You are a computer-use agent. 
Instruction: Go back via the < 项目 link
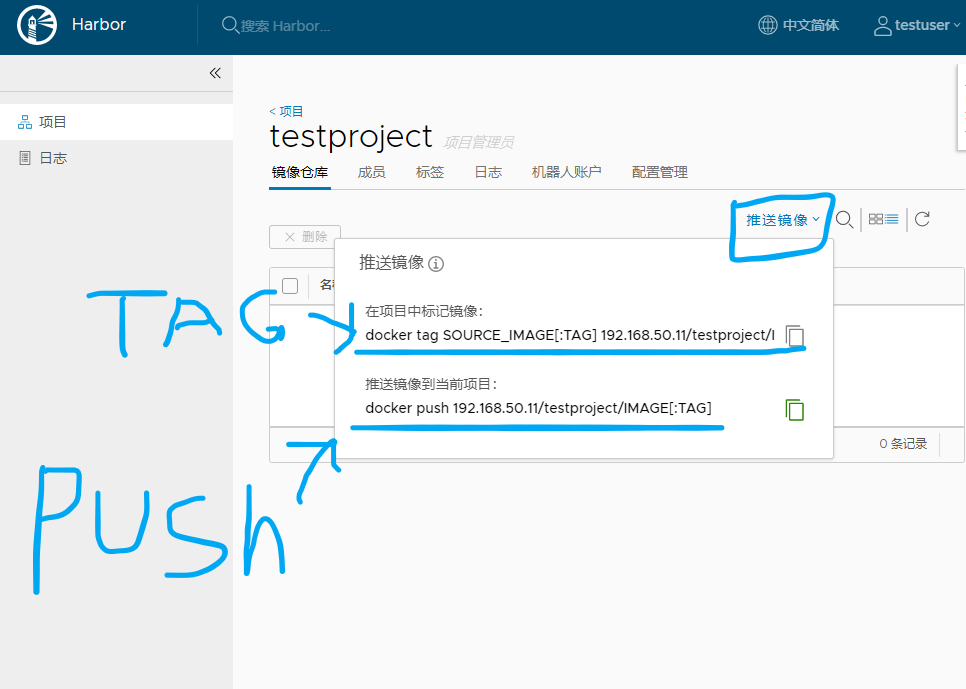point(286,112)
